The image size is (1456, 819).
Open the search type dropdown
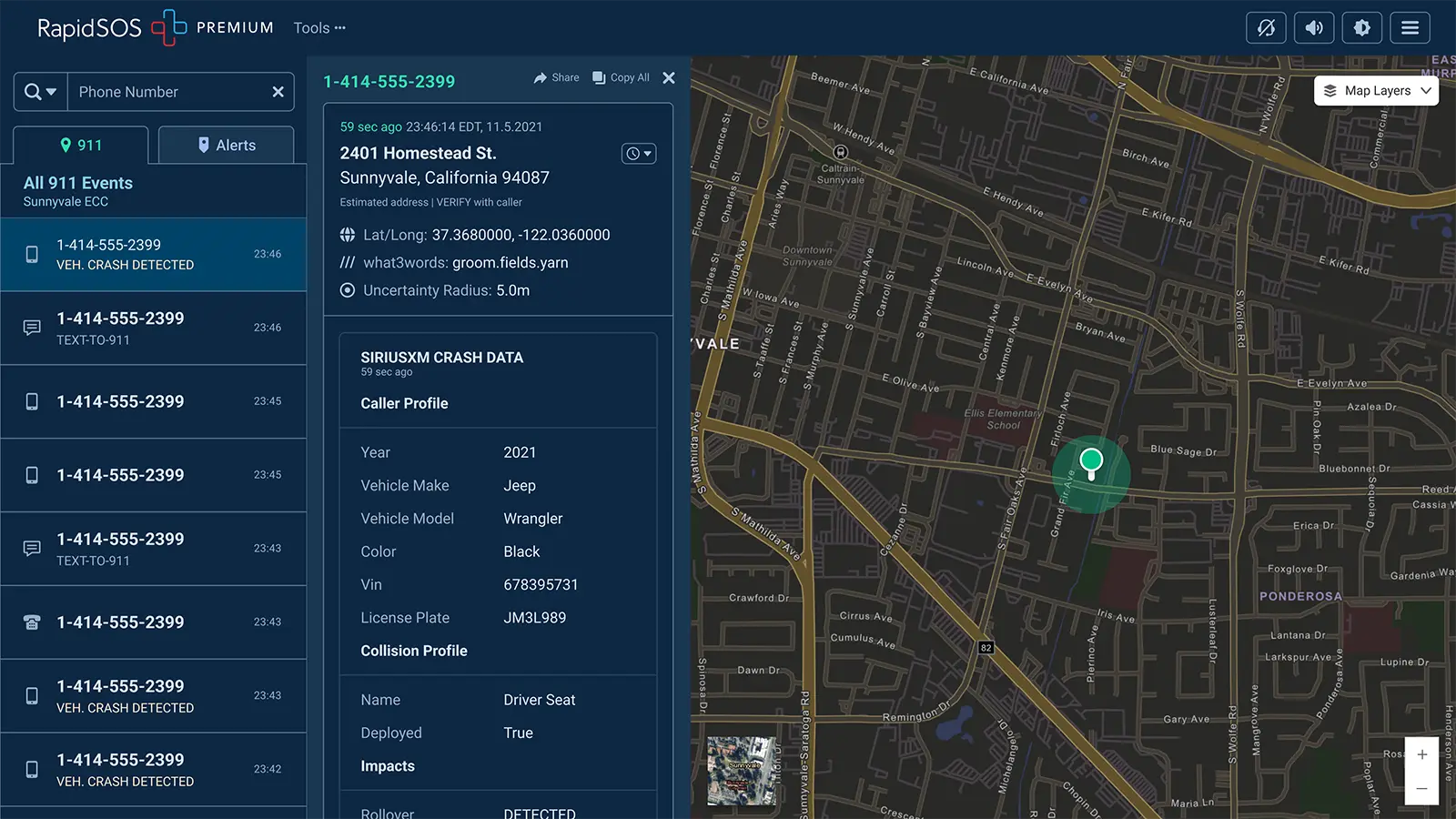point(40,92)
